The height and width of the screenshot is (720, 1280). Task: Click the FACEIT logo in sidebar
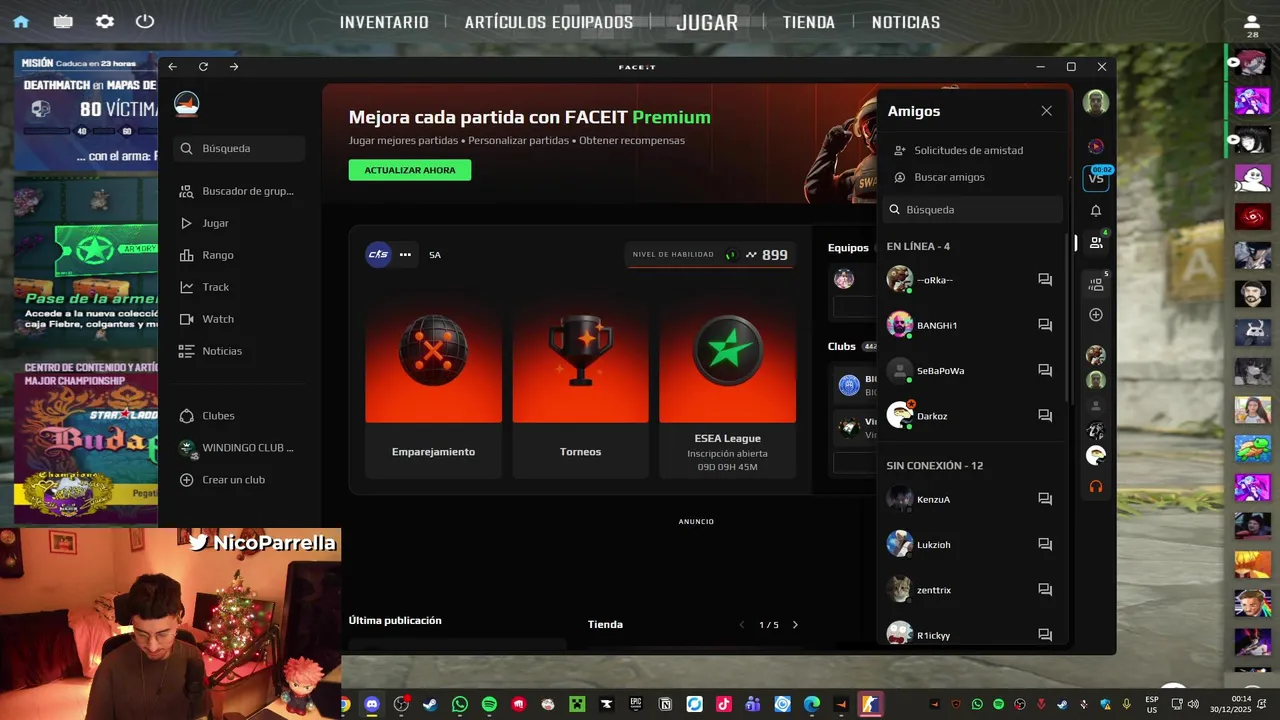click(x=187, y=104)
